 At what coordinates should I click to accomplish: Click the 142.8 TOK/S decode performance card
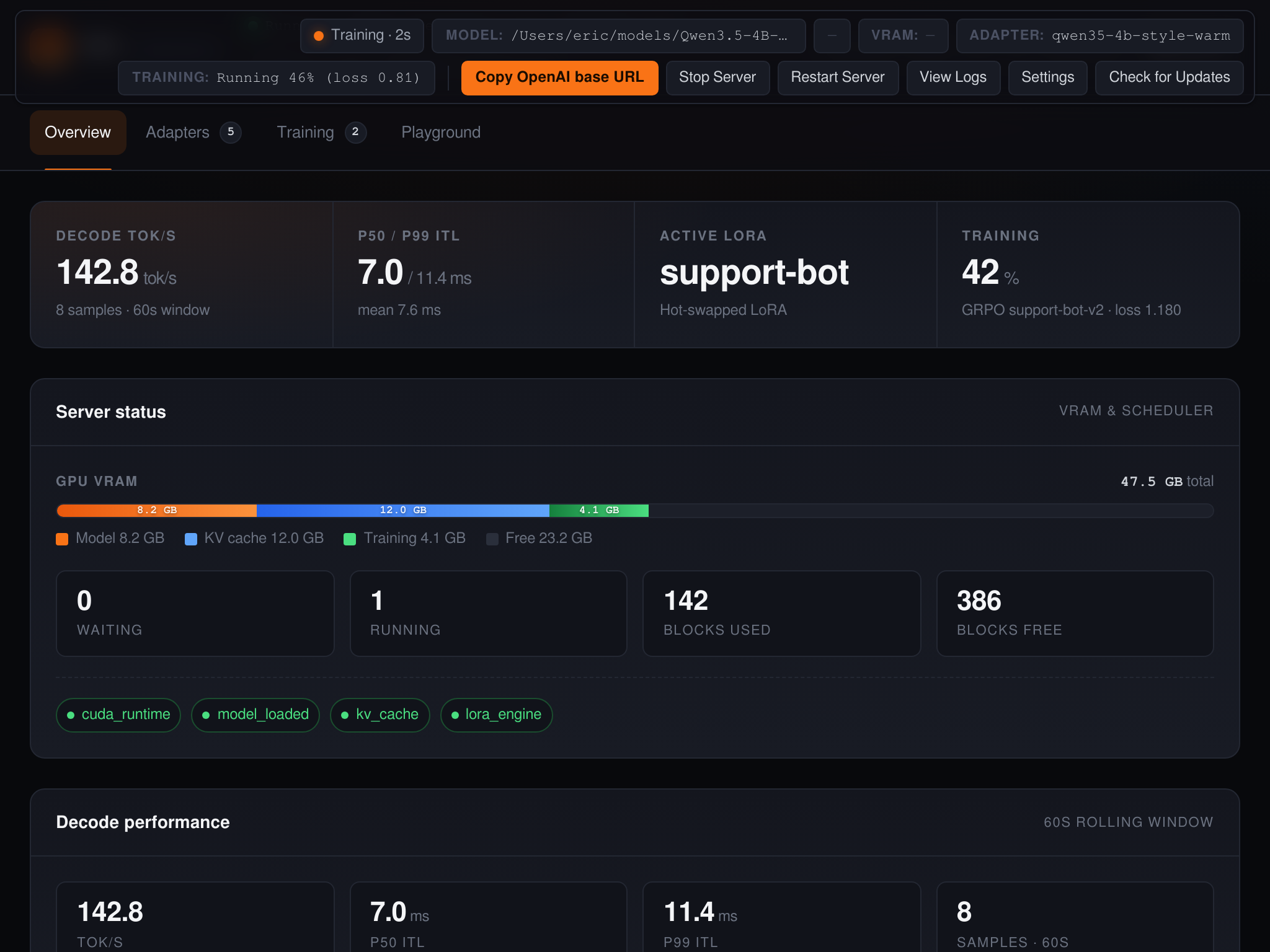click(x=195, y=917)
